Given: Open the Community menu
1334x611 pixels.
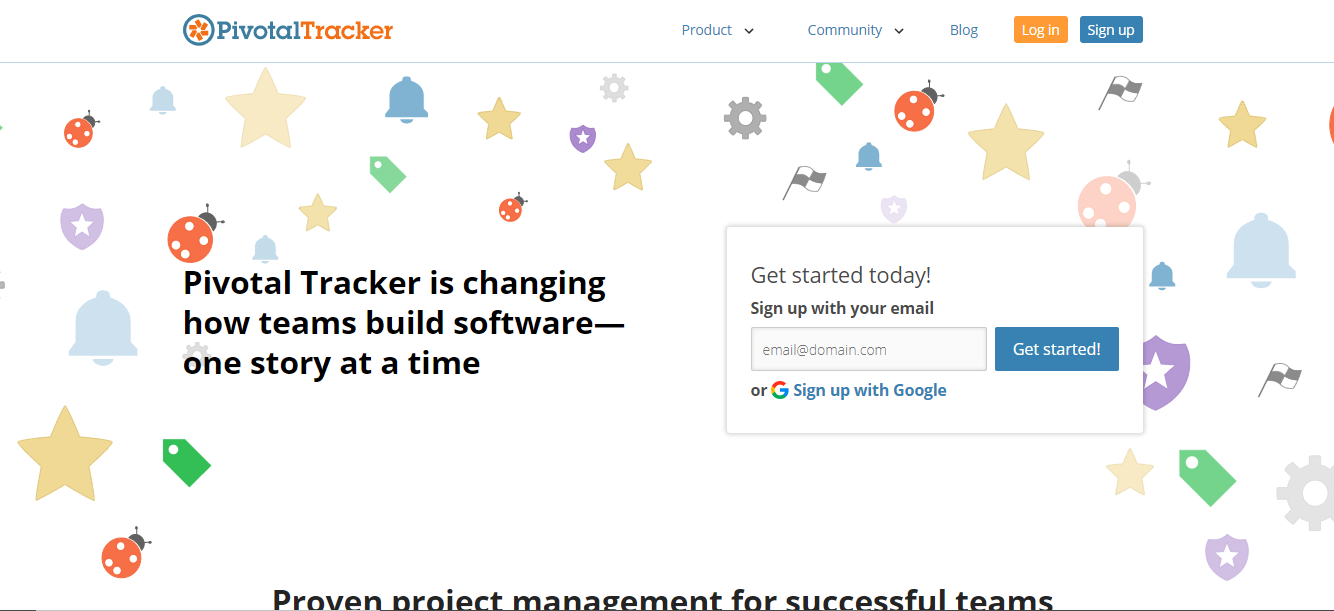Looking at the screenshot, I should [x=845, y=30].
